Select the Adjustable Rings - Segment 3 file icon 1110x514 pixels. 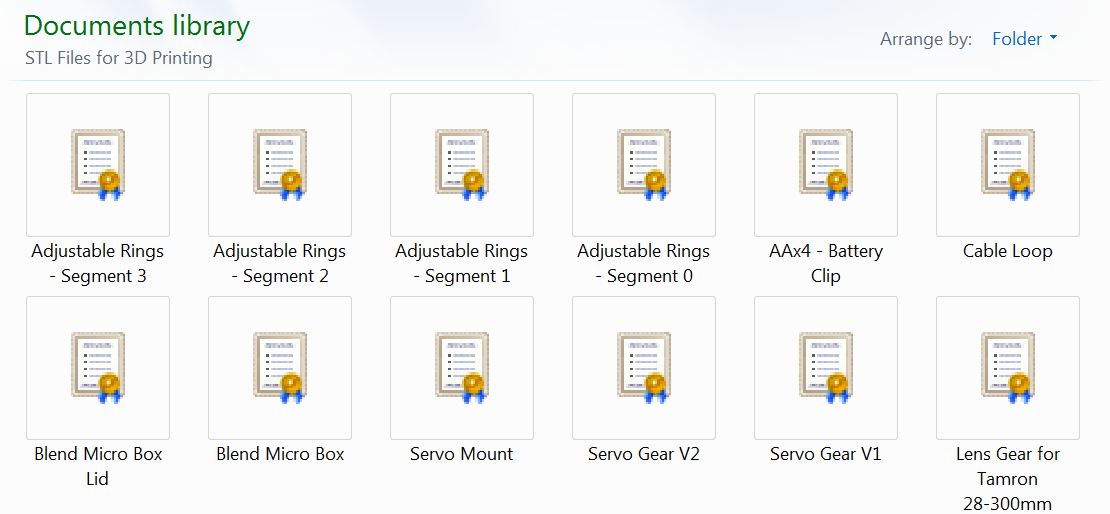click(x=98, y=165)
